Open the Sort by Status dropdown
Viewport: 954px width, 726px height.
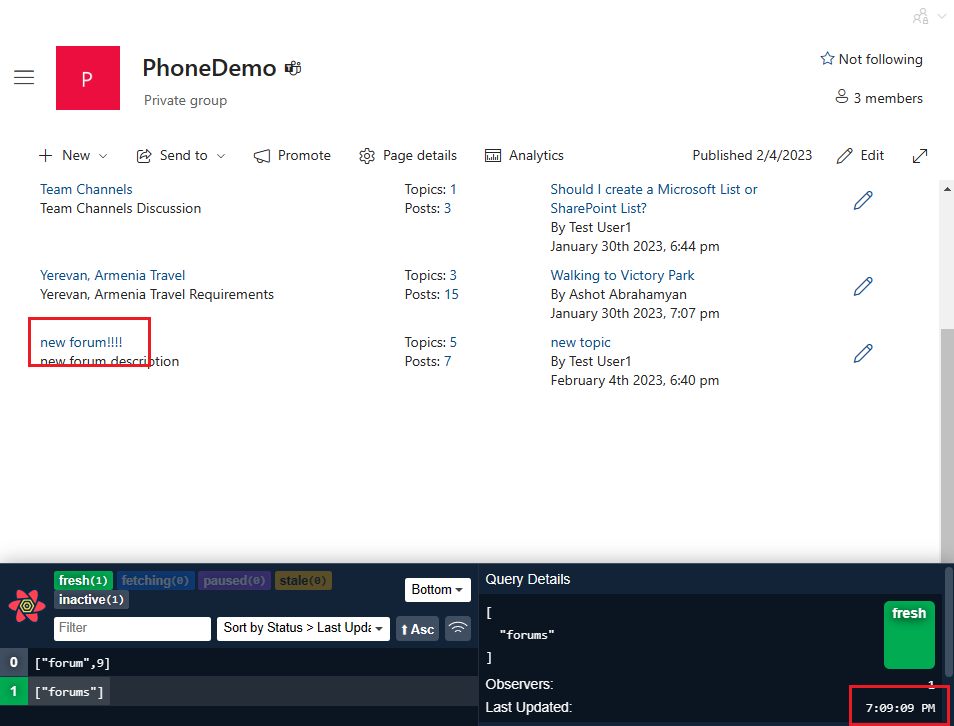[303, 628]
